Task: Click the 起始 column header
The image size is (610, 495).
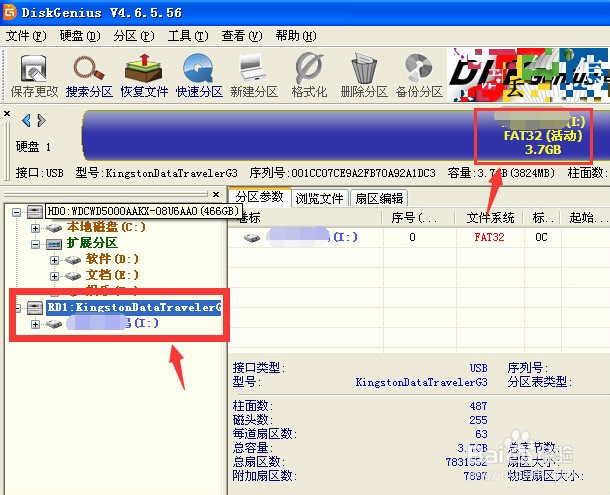Action: 588,218
